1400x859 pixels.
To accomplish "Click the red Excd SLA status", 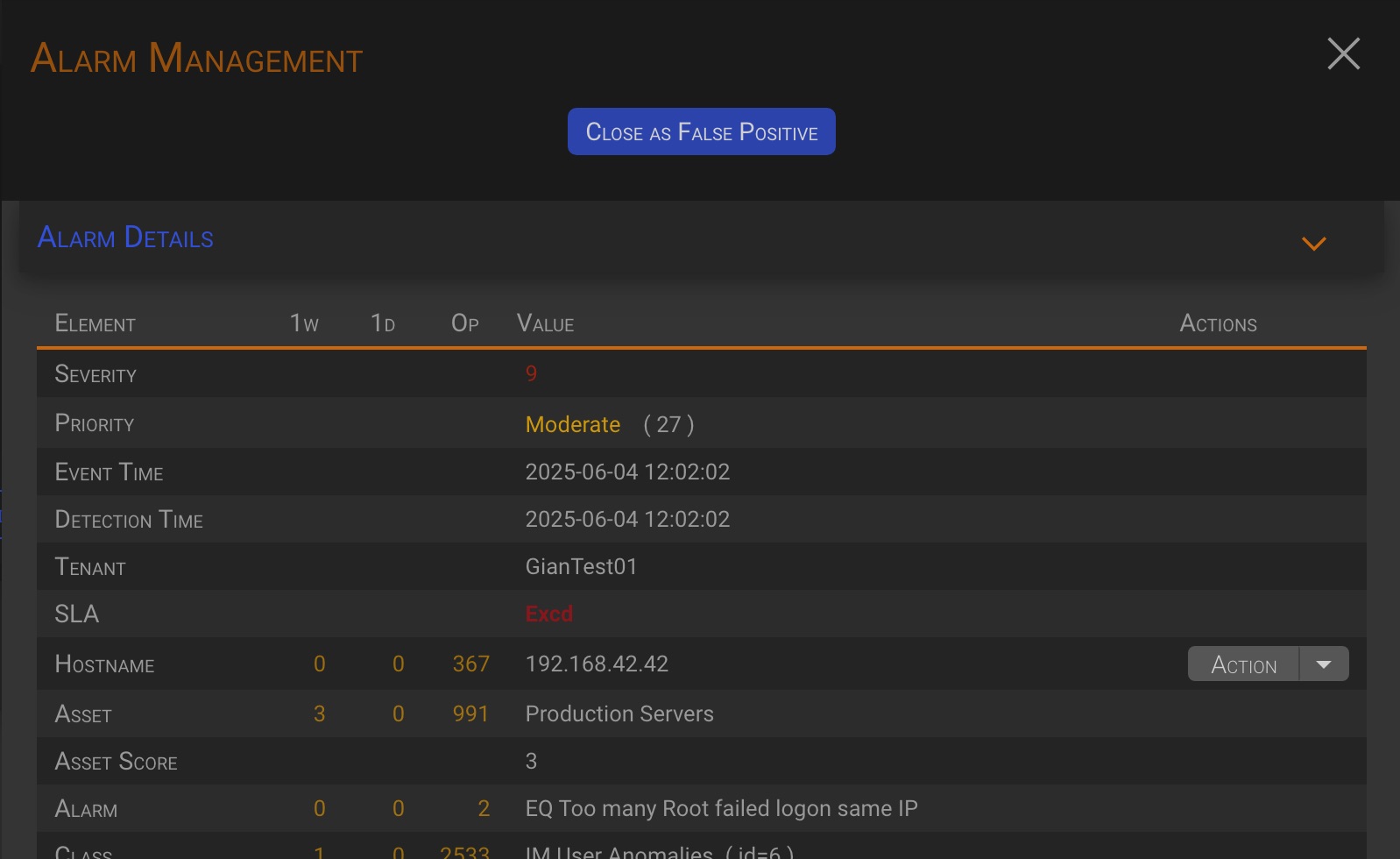I will coord(548,614).
